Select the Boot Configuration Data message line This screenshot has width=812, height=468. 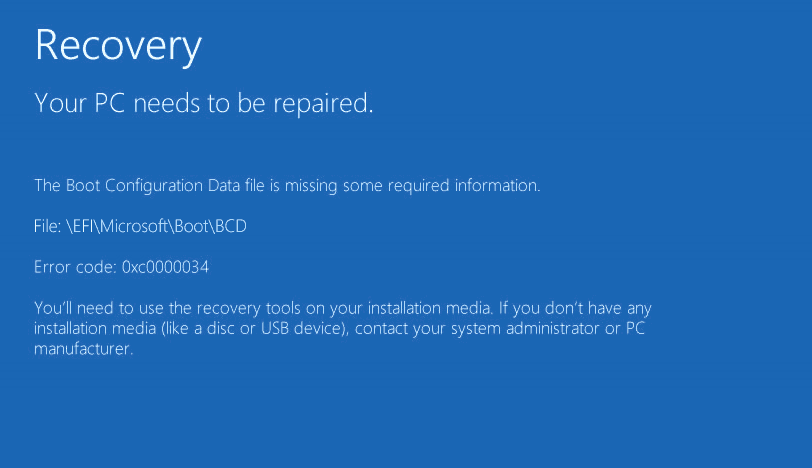(x=287, y=186)
